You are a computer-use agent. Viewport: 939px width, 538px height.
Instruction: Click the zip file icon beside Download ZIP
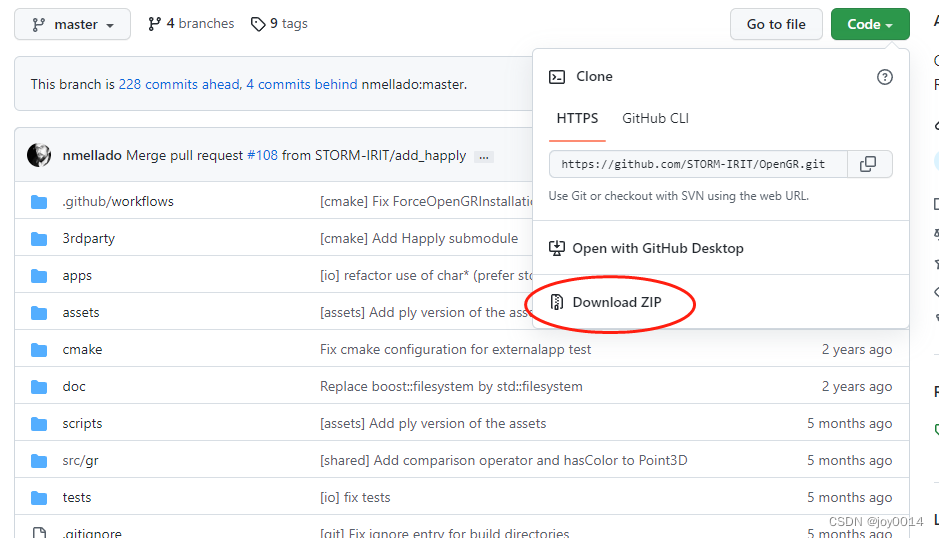coord(557,302)
